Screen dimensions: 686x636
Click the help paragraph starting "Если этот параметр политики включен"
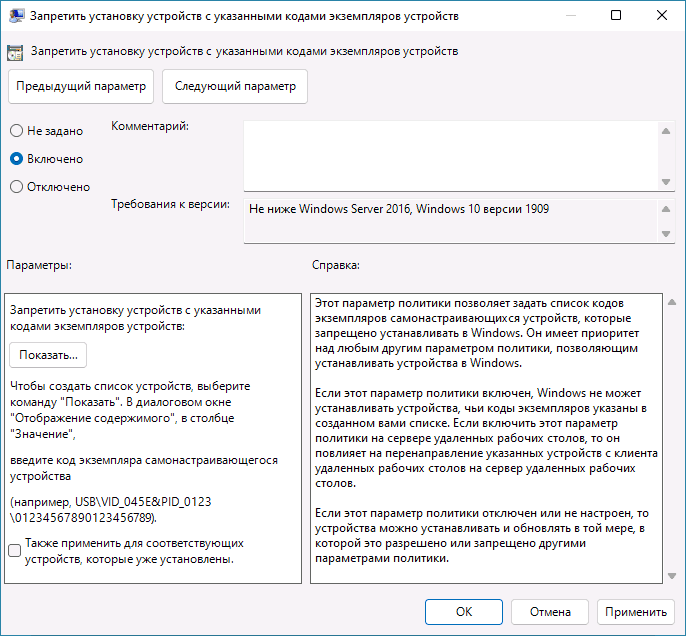click(x=486, y=438)
